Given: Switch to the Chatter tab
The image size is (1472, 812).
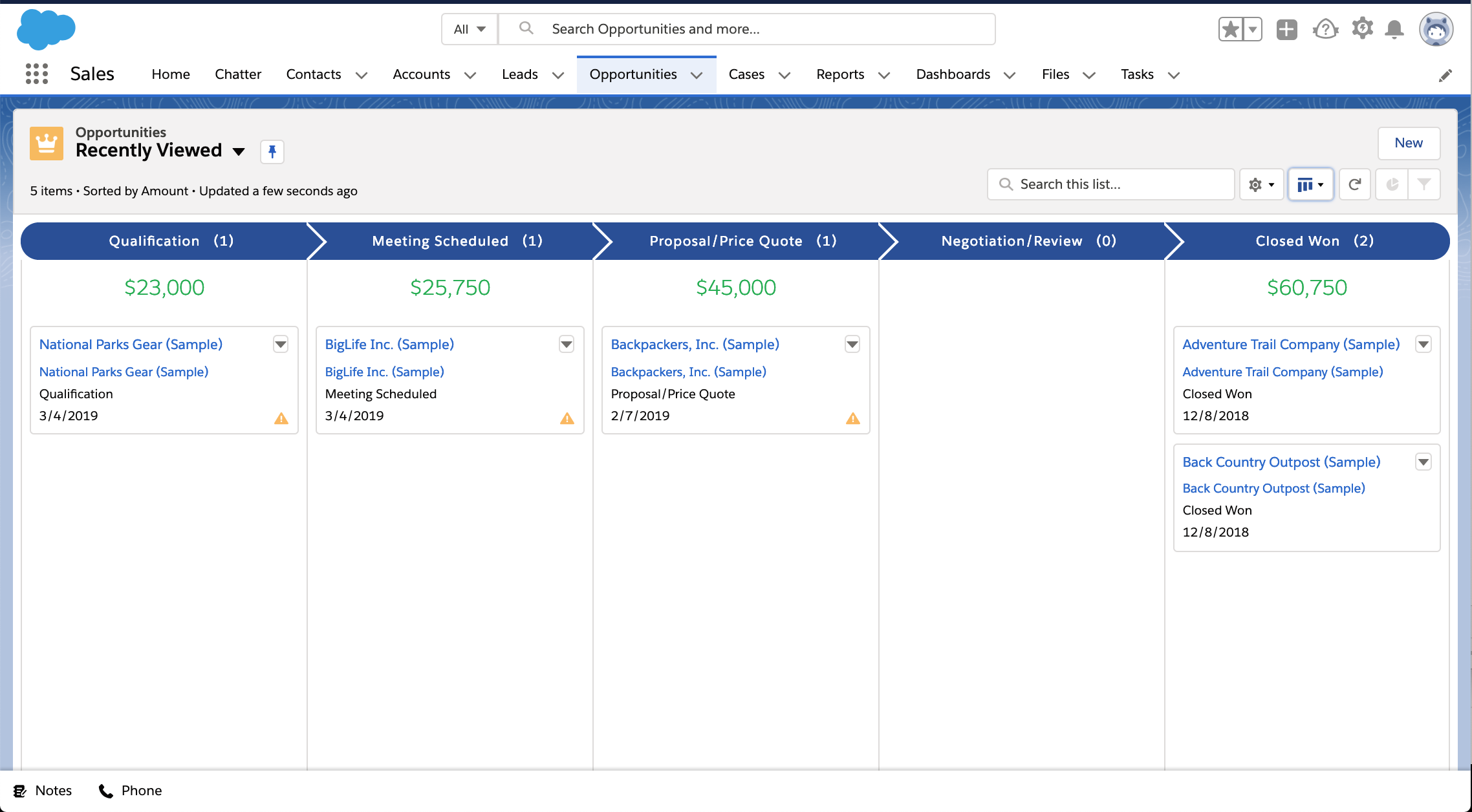Looking at the screenshot, I should [238, 74].
